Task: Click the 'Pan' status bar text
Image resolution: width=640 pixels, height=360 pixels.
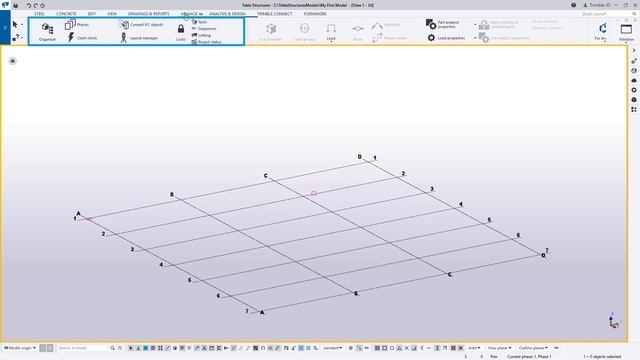Action: pos(494,356)
